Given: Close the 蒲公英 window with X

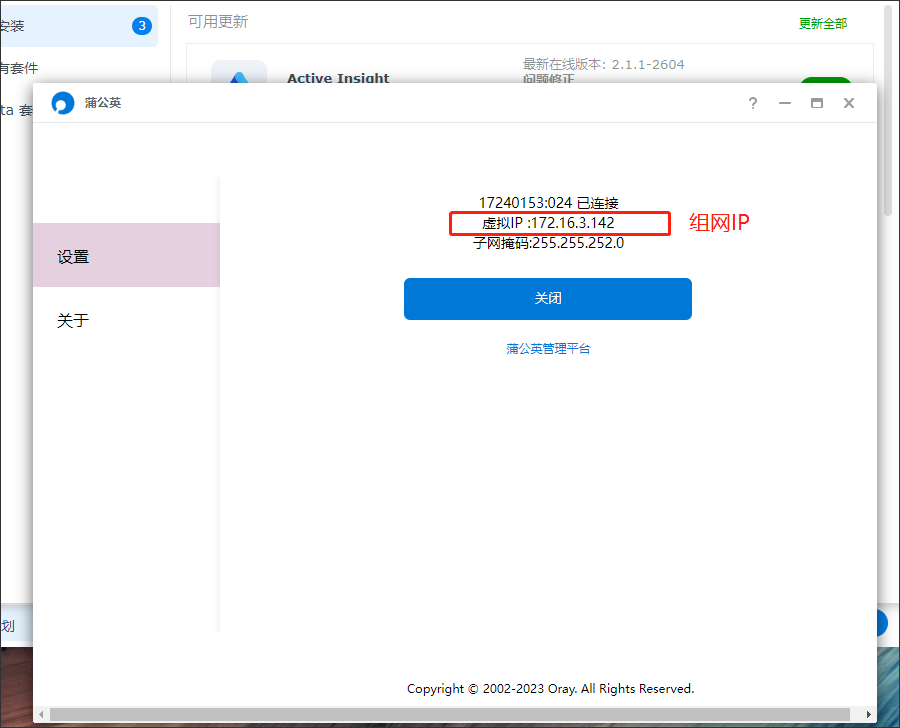Looking at the screenshot, I should click(848, 103).
